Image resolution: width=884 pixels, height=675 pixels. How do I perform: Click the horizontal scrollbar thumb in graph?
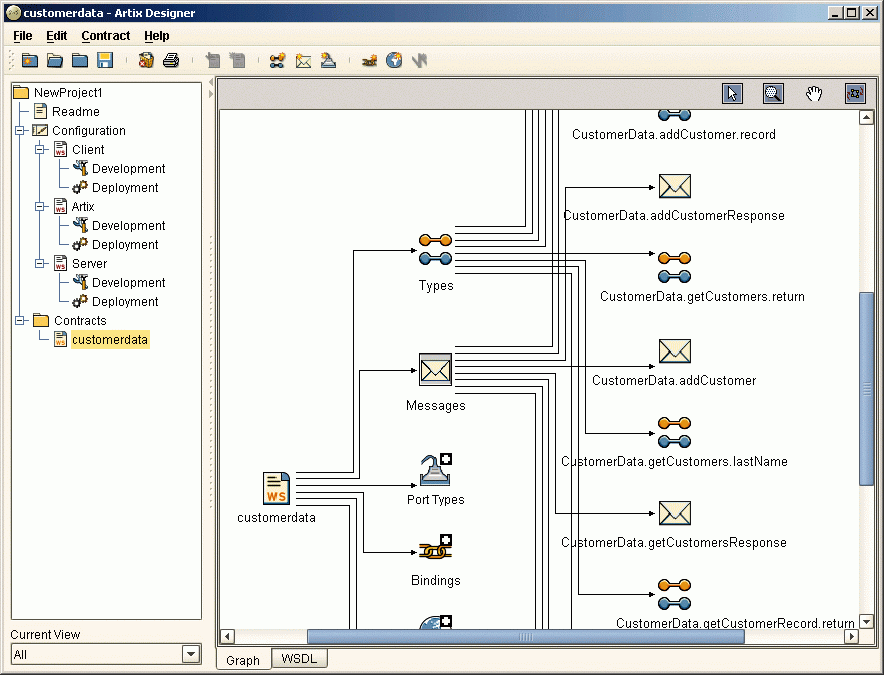point(525,637)
